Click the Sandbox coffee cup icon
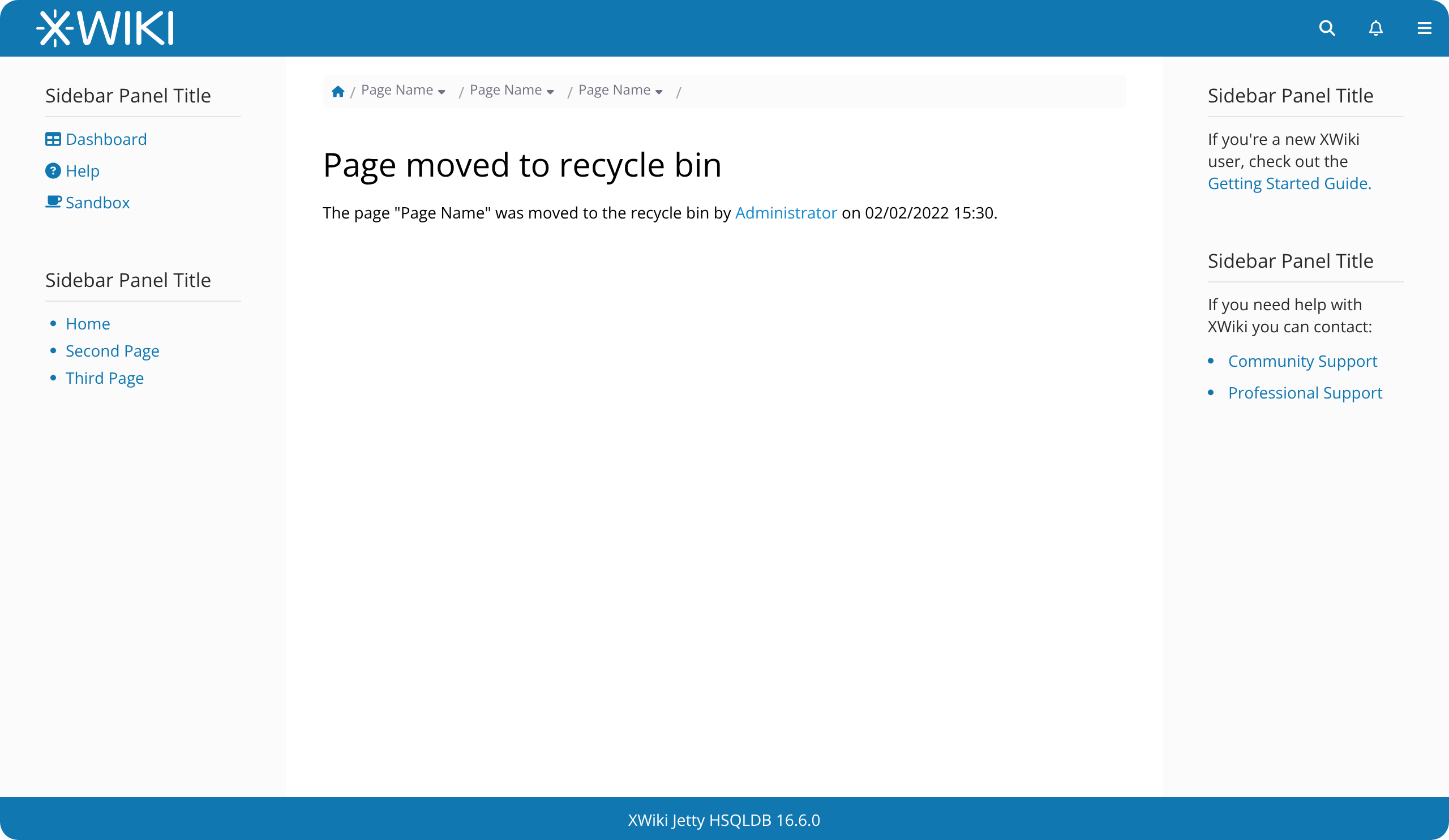This screenshot has height=840, width=1449. tap(53, 202)
